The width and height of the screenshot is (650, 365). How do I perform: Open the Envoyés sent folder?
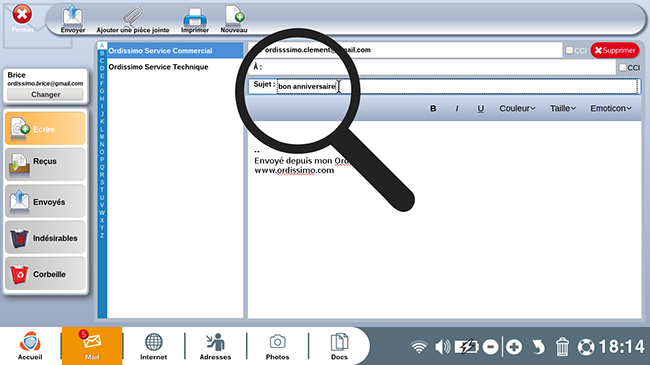[45, 201]
